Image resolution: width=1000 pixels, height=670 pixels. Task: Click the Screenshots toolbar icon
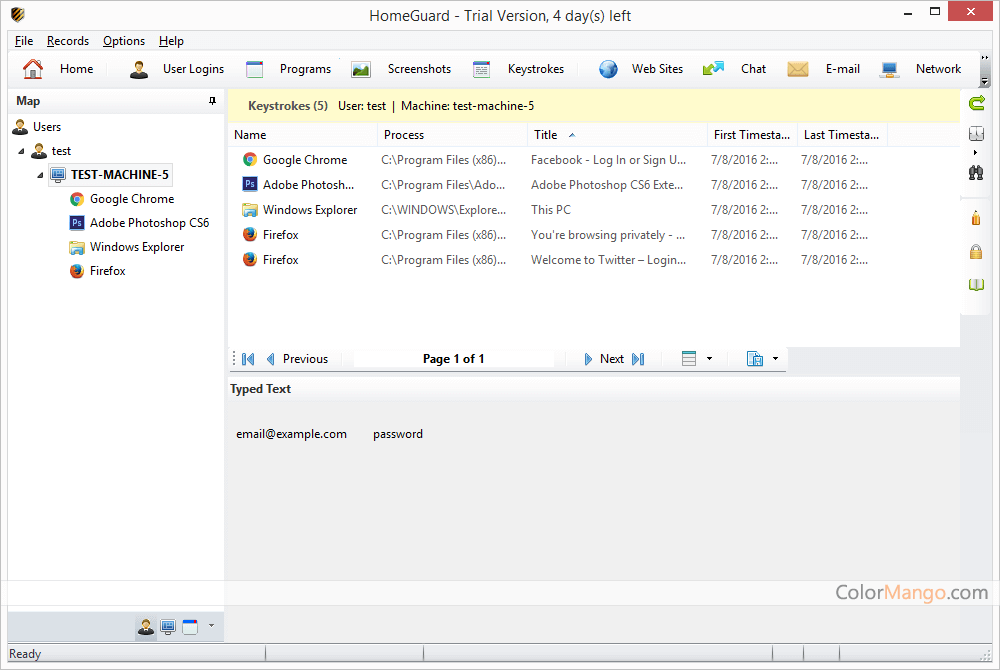361,69
